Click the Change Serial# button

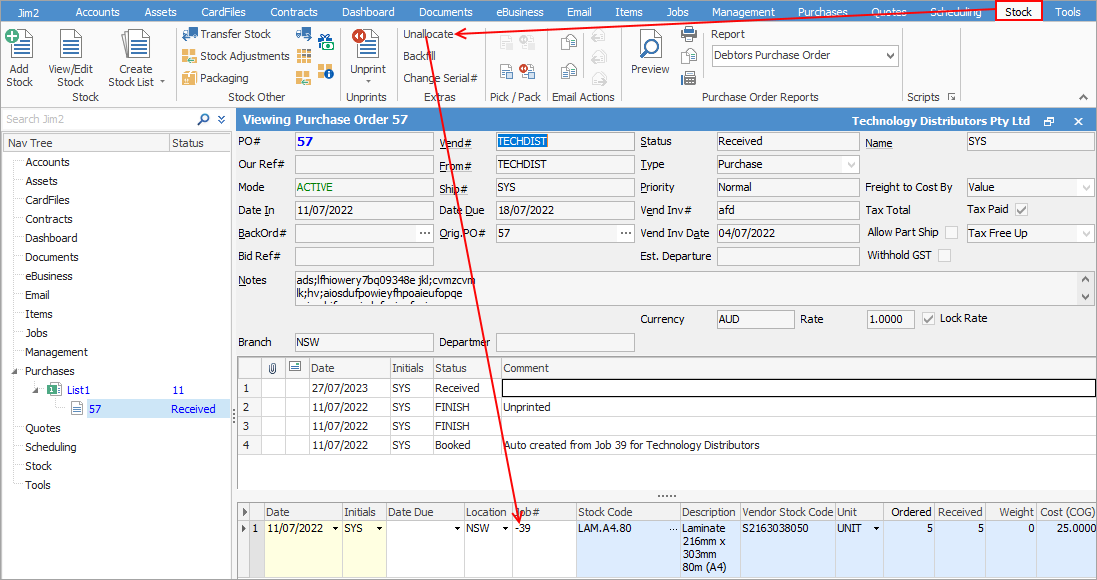click(440, 78)
